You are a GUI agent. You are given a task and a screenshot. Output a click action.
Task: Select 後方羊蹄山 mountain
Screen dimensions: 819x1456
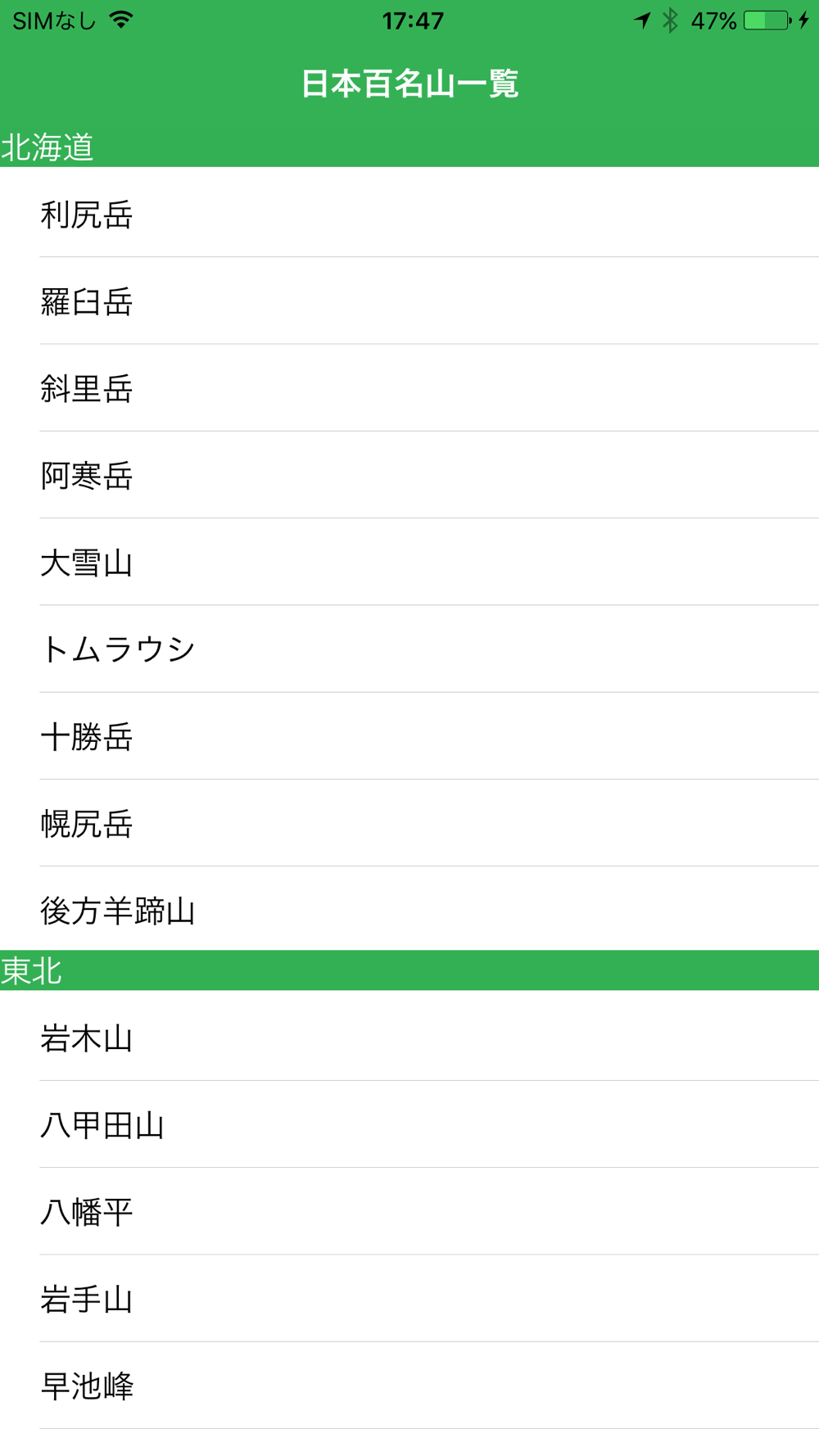[409, 910]
